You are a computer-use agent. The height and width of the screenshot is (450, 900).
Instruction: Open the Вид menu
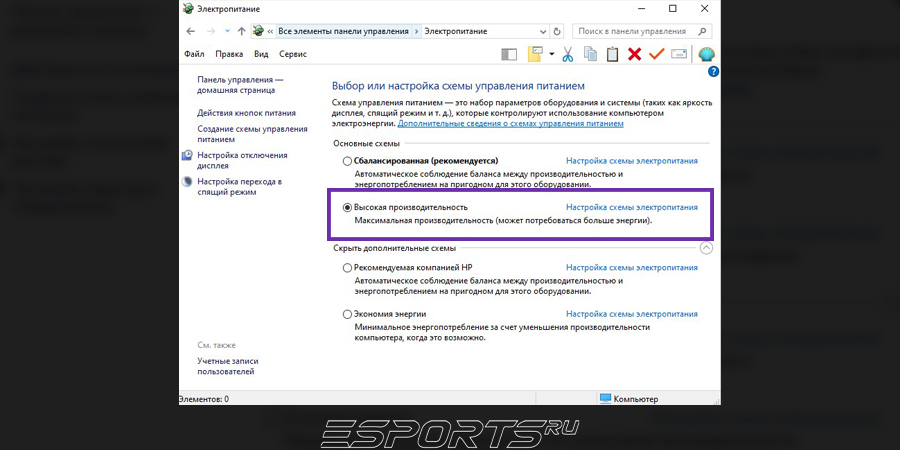[261, 54]
